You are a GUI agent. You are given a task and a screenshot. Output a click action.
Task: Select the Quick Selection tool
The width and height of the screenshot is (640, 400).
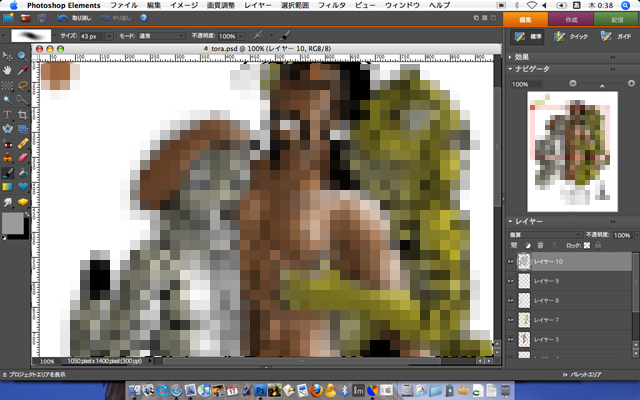22,100
